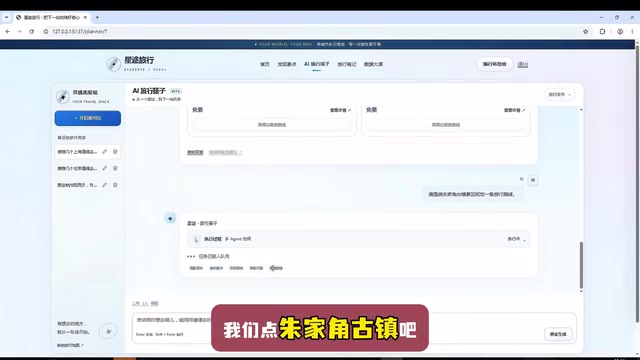This screenshot has height=360, width=640.
Task: Click the round pin icon at sidebar bottom
Action: click(x=108, y=331)
